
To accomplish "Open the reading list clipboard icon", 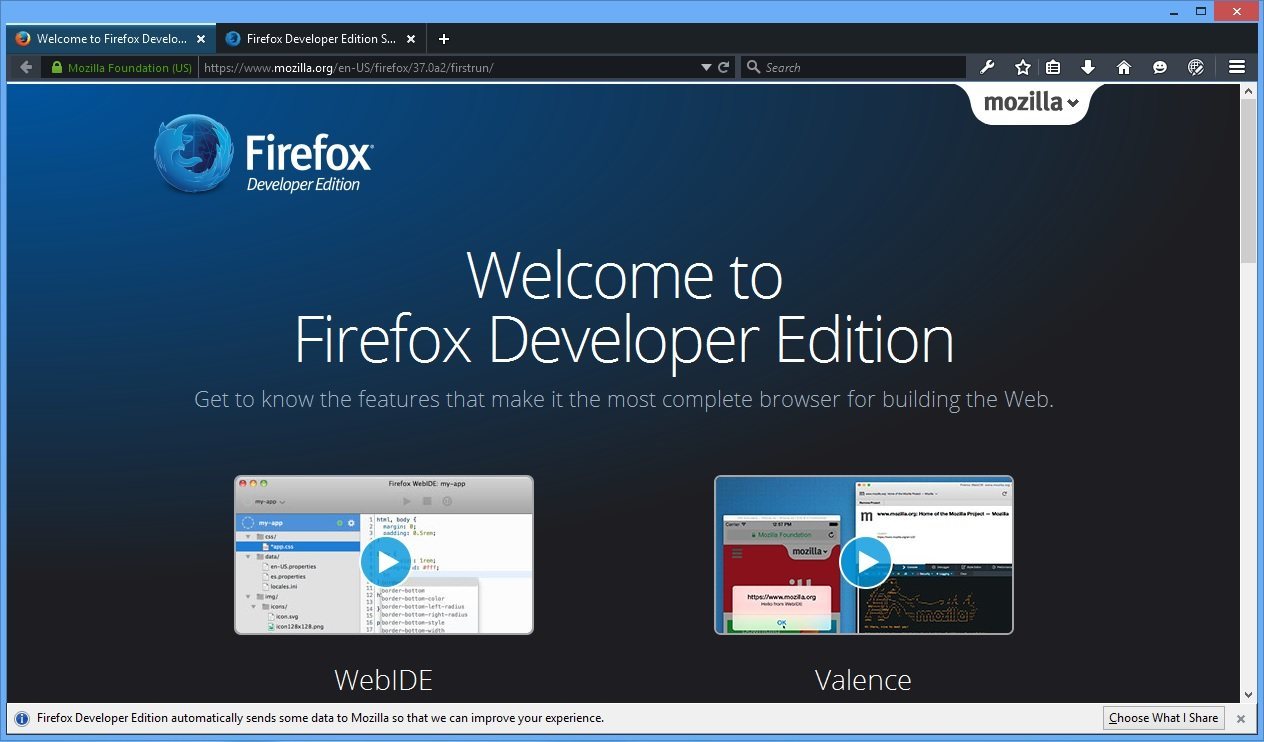I will [1052, 67].
